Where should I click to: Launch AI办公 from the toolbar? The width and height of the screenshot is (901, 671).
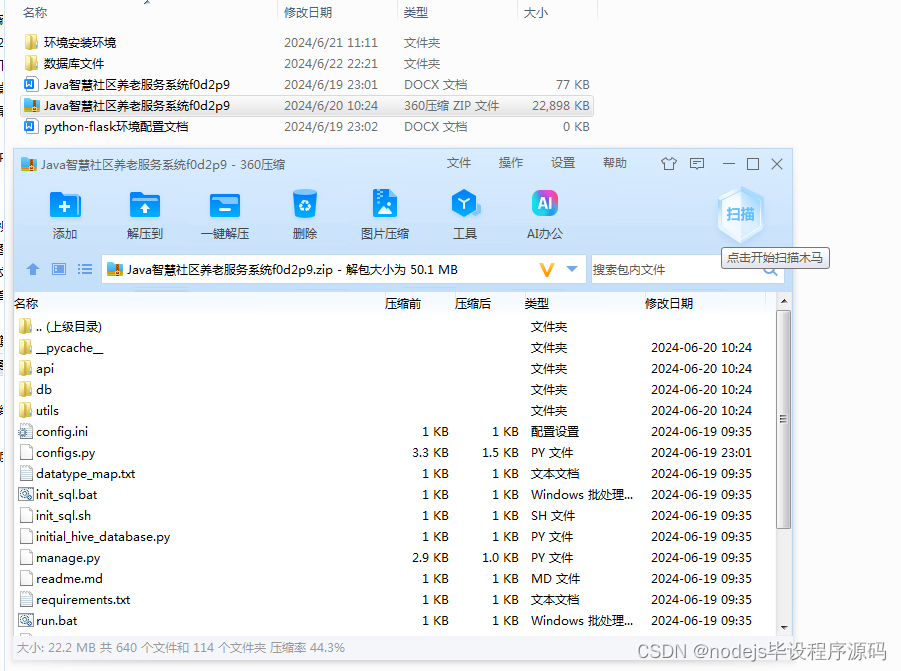point(544,210)
